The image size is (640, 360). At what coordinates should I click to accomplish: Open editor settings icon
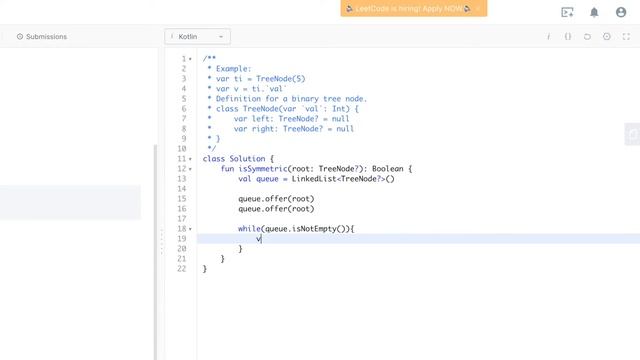[x=607, y=36]
